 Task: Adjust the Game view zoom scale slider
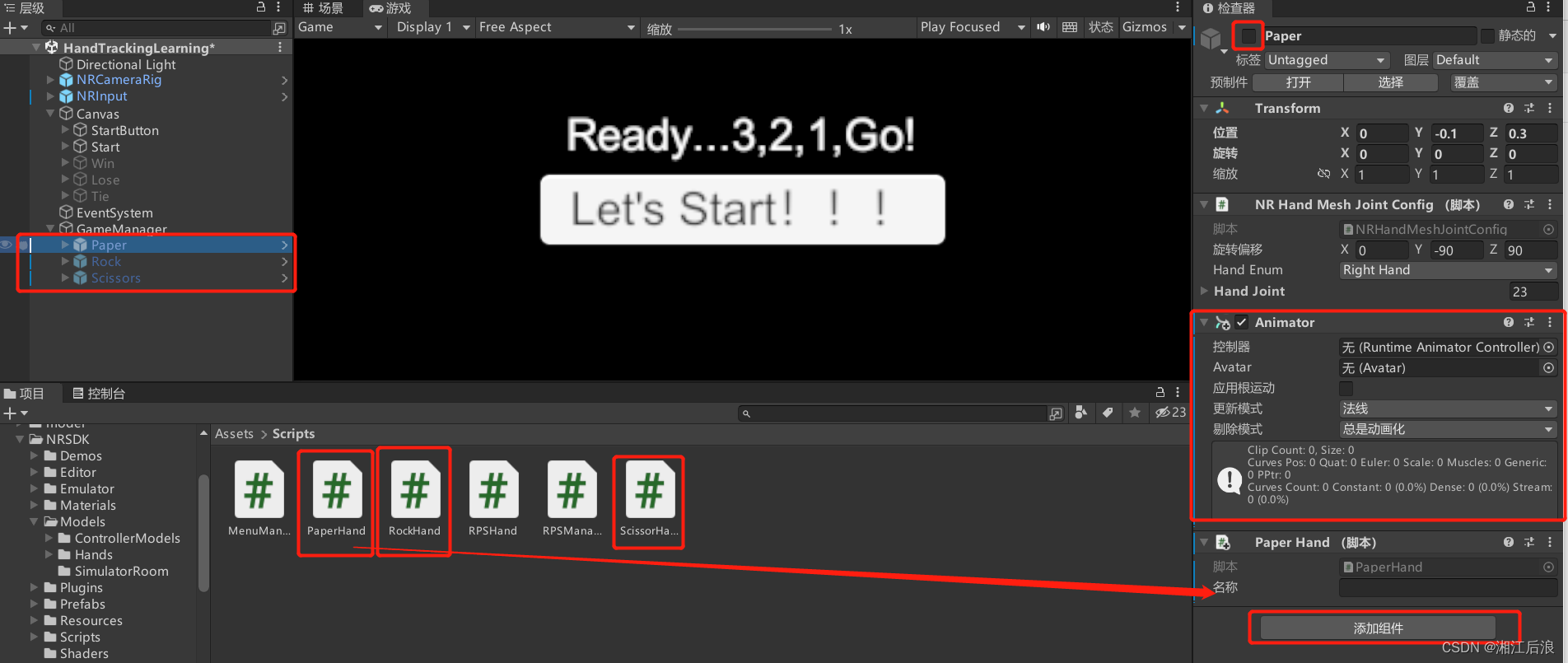754,29
